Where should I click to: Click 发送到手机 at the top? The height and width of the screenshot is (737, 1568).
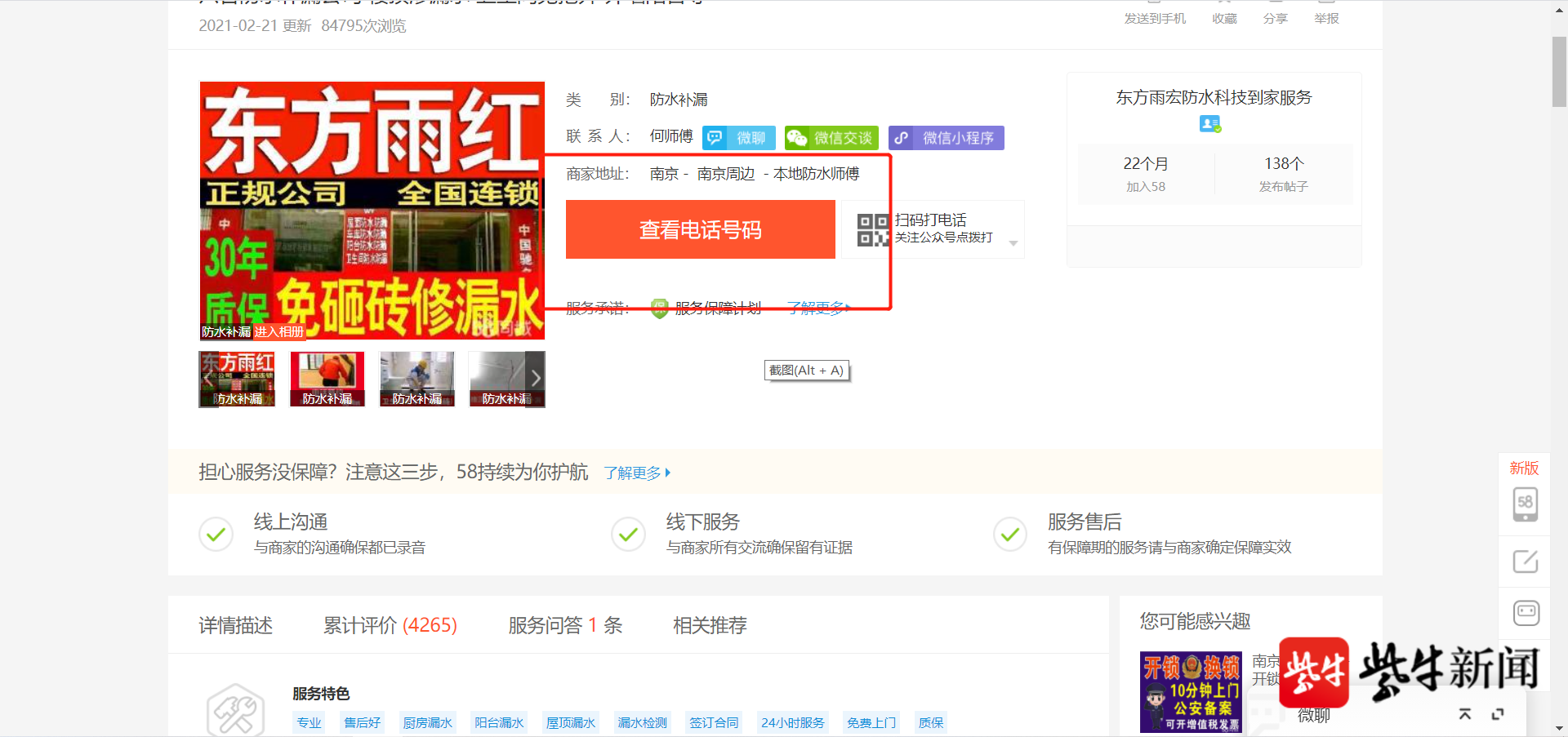[x=1155, y=18]
